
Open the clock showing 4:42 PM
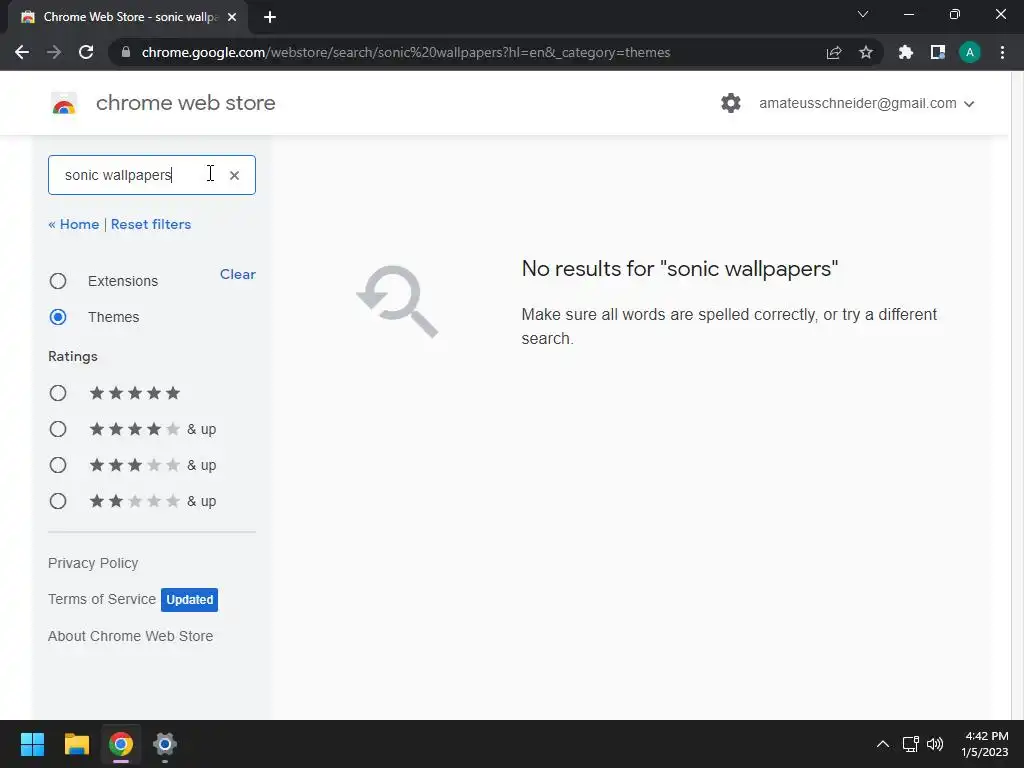click(x=985, y=744)
